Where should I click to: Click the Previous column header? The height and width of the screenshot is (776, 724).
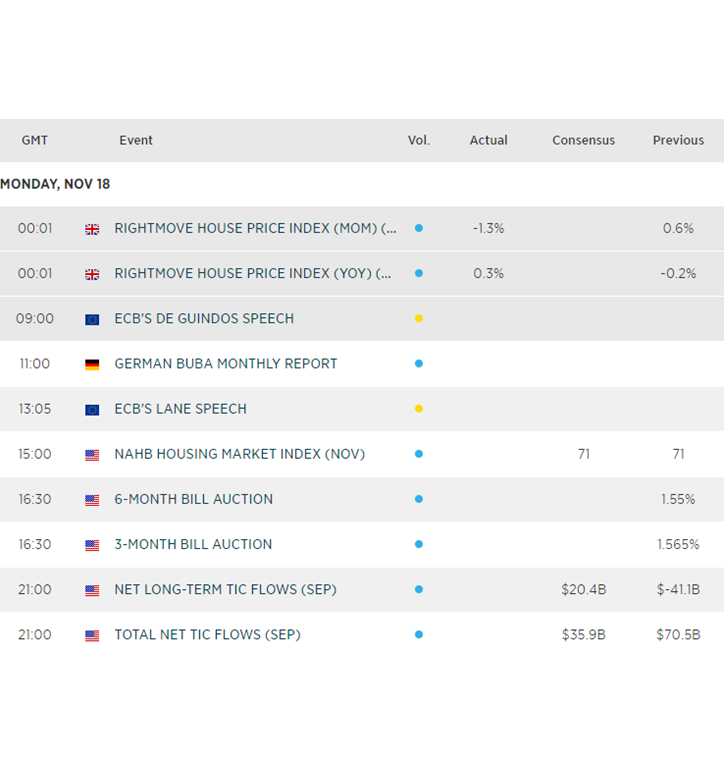click(x=678, y=141)
